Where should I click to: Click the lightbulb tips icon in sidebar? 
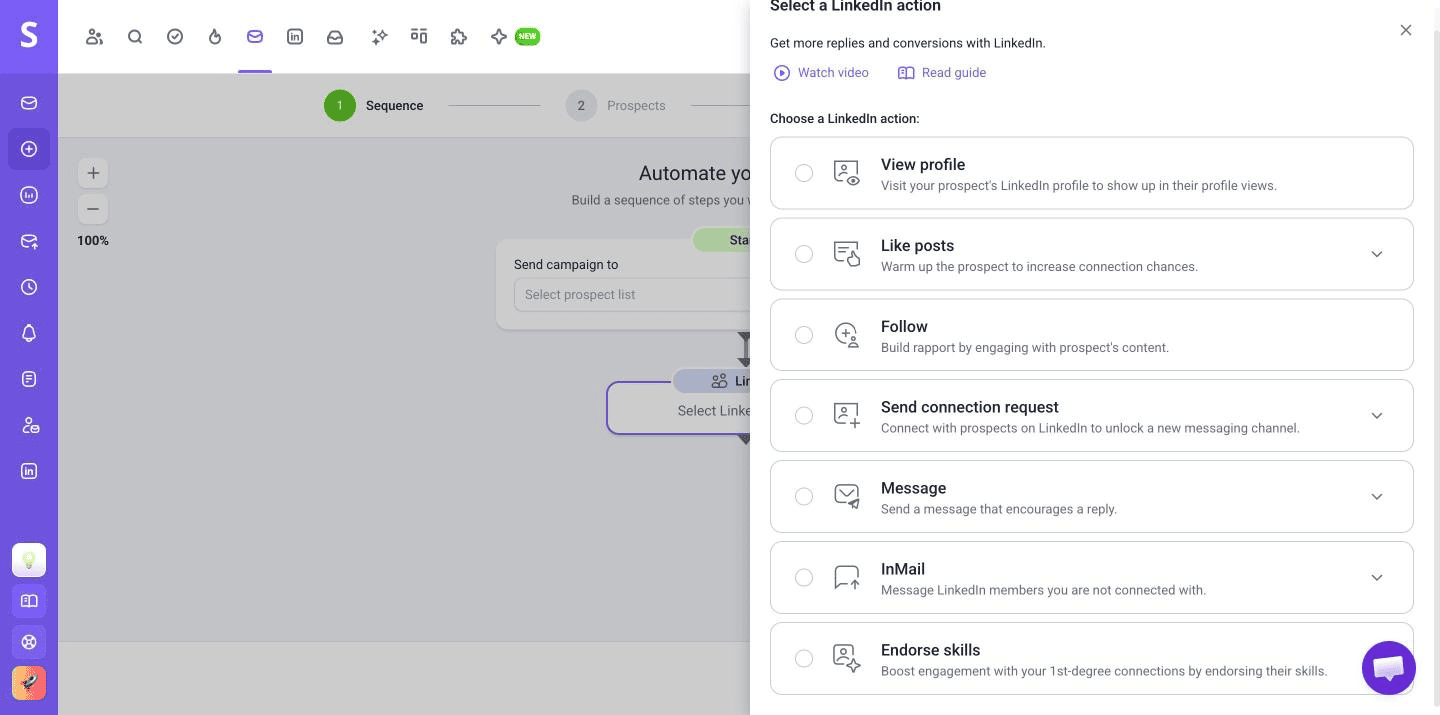[x=29, y=560]
